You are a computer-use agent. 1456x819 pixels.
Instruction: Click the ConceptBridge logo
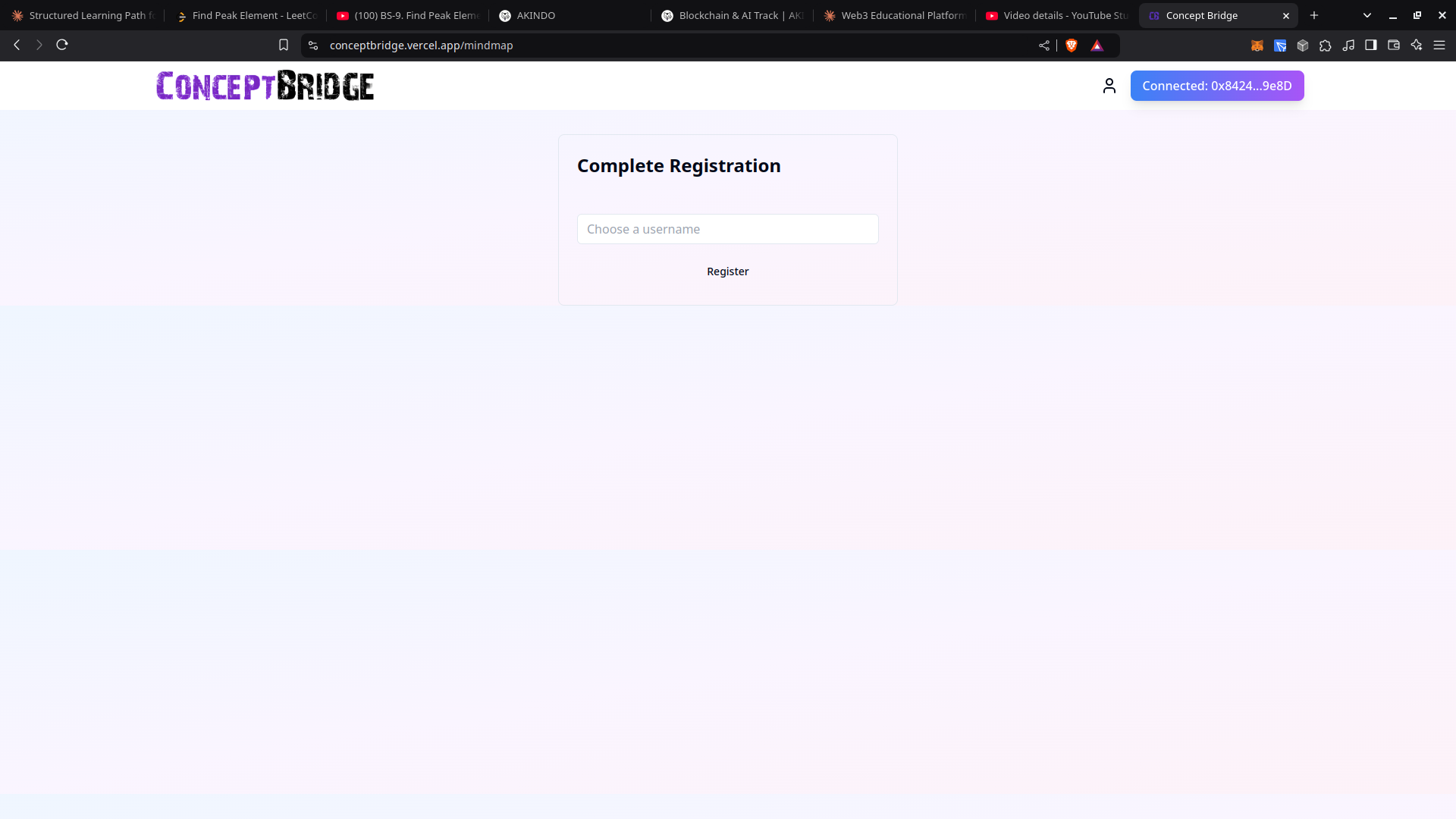[265, 86]
